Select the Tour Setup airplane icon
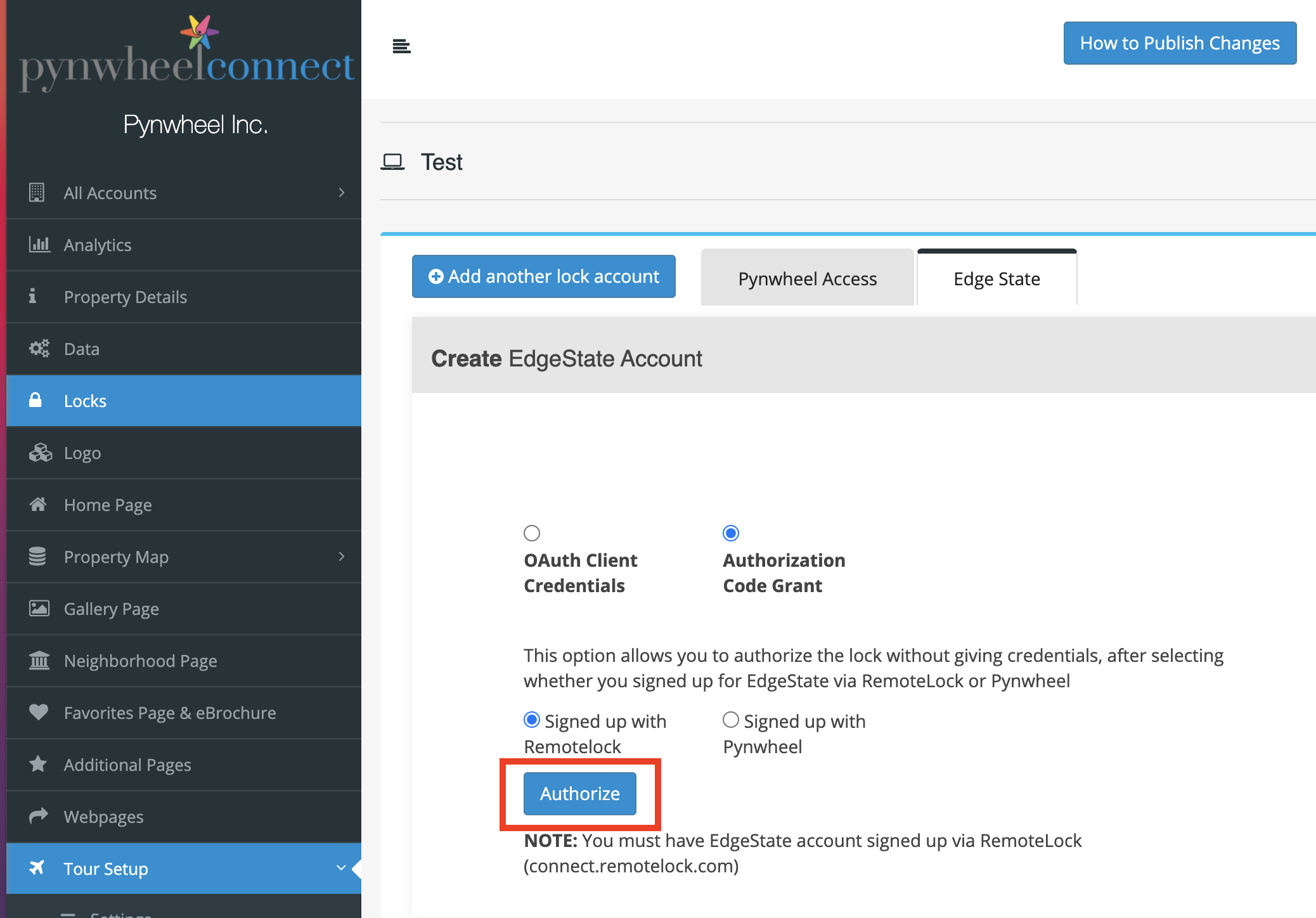Image resolution: width=1316 pixels, height=918 pixels. coord(38,869)
